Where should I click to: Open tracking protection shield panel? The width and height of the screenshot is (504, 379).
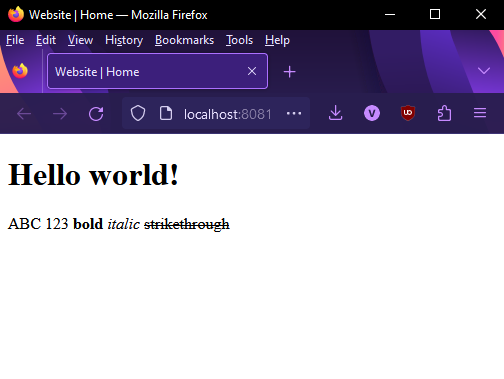[138, 114]
